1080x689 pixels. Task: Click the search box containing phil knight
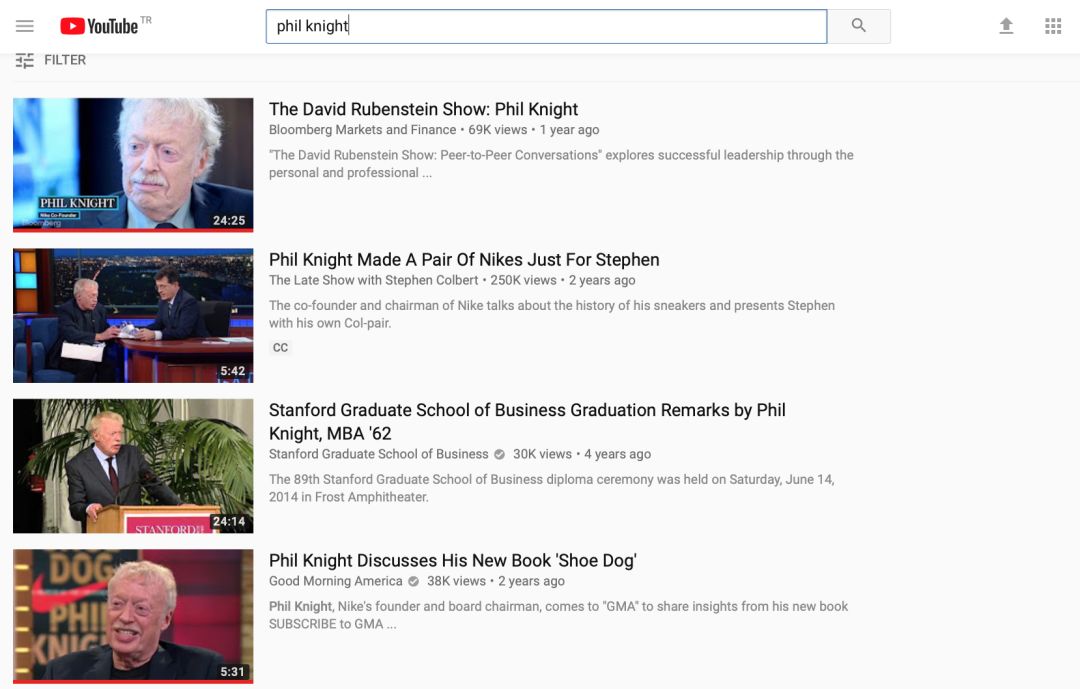pos(546,26)
